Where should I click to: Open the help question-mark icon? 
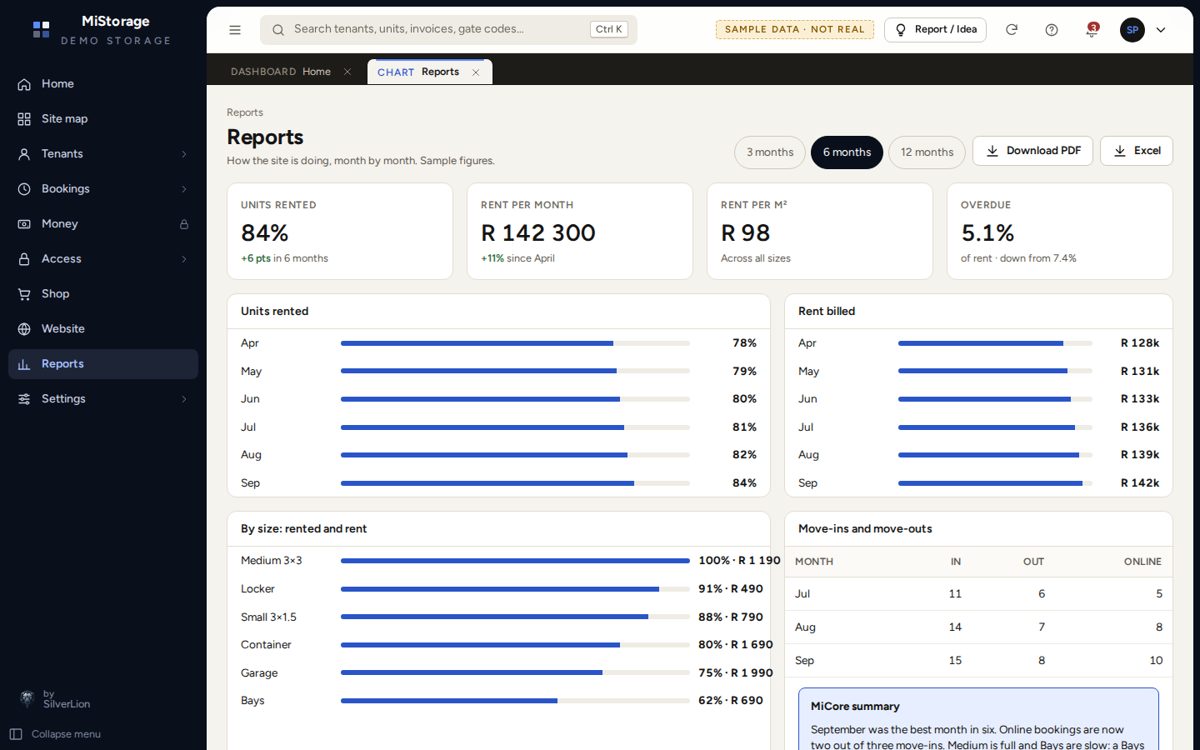(1052, 30)
